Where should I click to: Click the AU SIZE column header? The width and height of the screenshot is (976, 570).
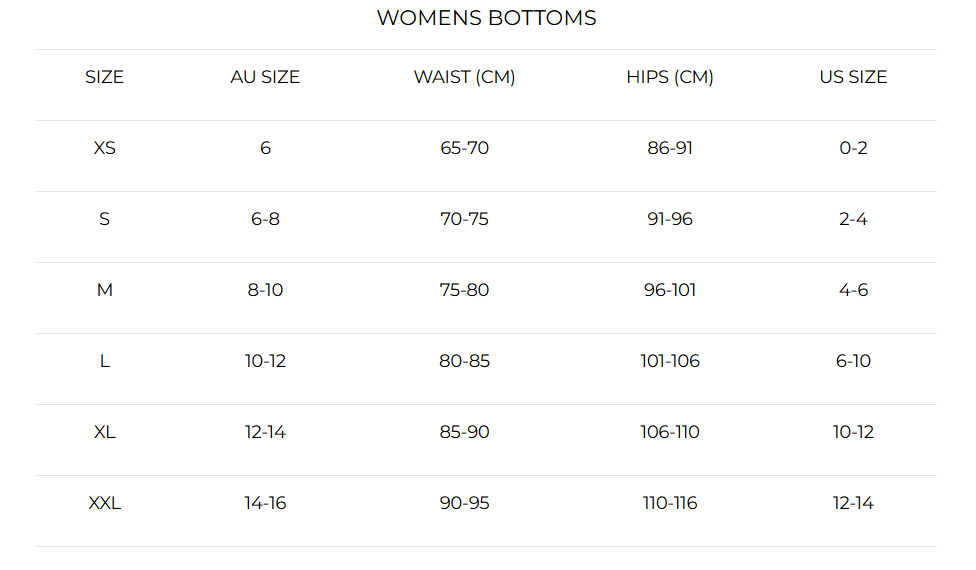(265, 77)
